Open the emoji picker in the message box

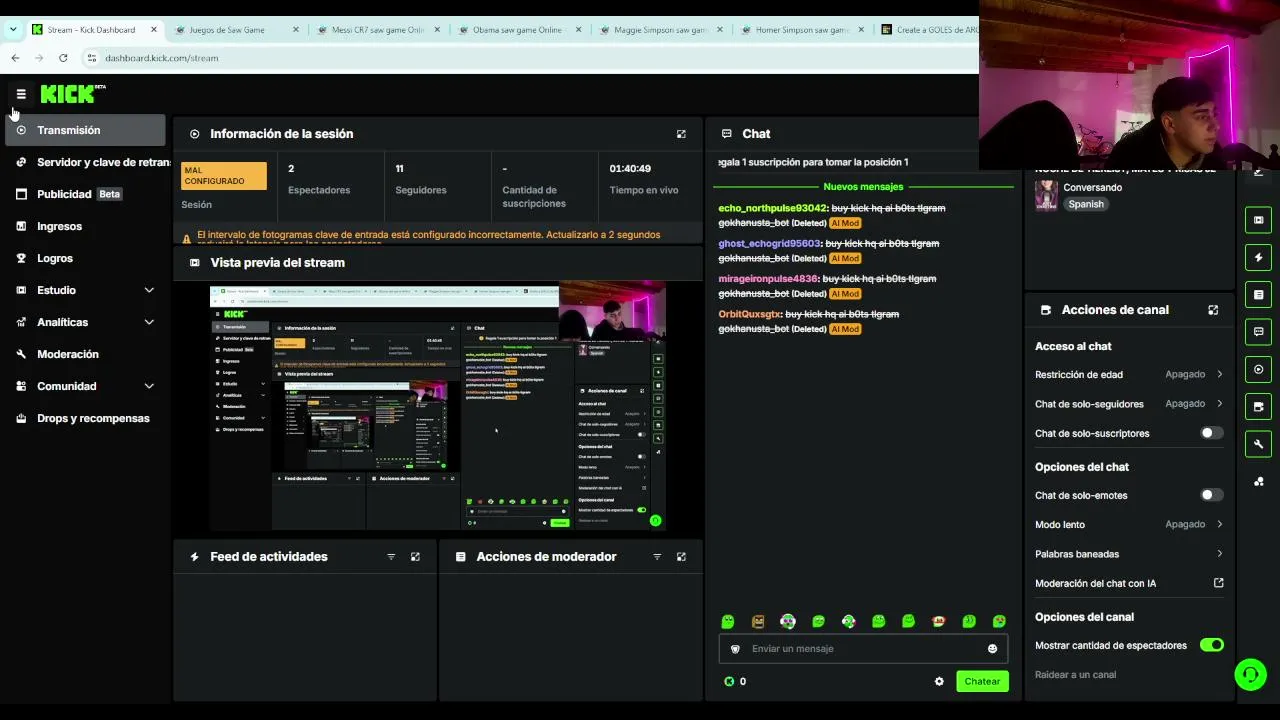(x=992, y=649)
